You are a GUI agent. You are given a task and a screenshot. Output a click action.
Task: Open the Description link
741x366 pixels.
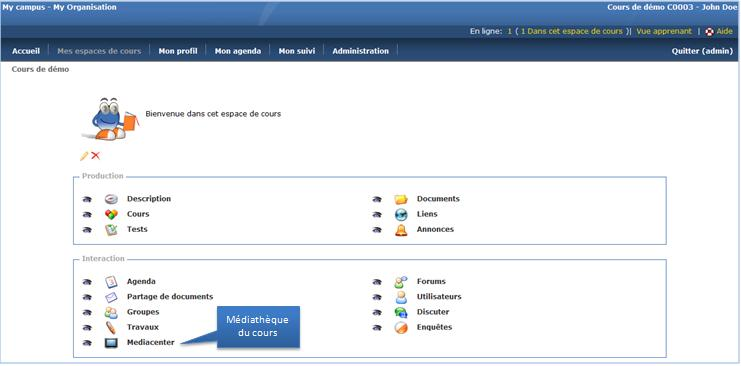coord(149,199)
